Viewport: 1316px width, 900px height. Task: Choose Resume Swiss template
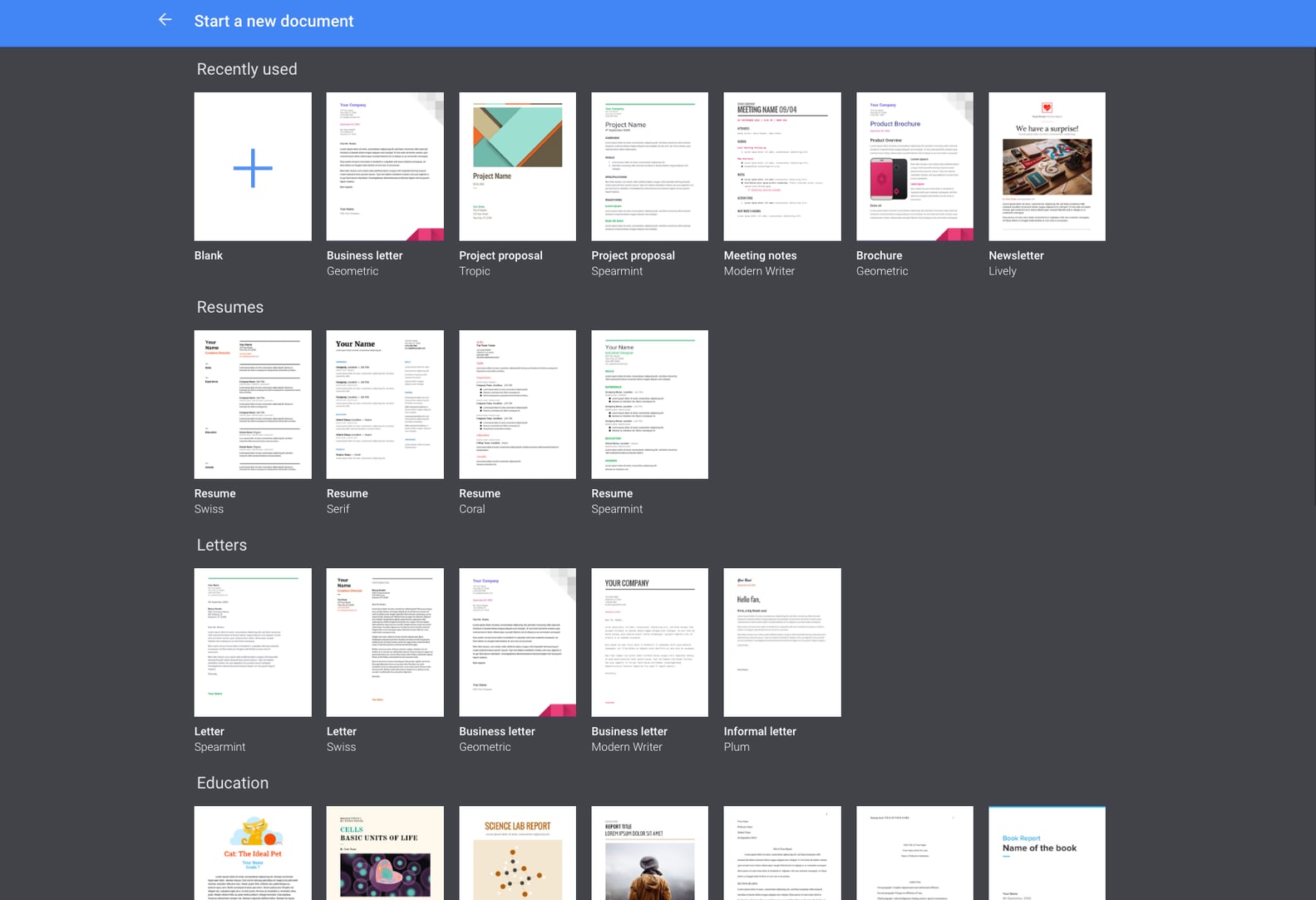tap(253, 404)
